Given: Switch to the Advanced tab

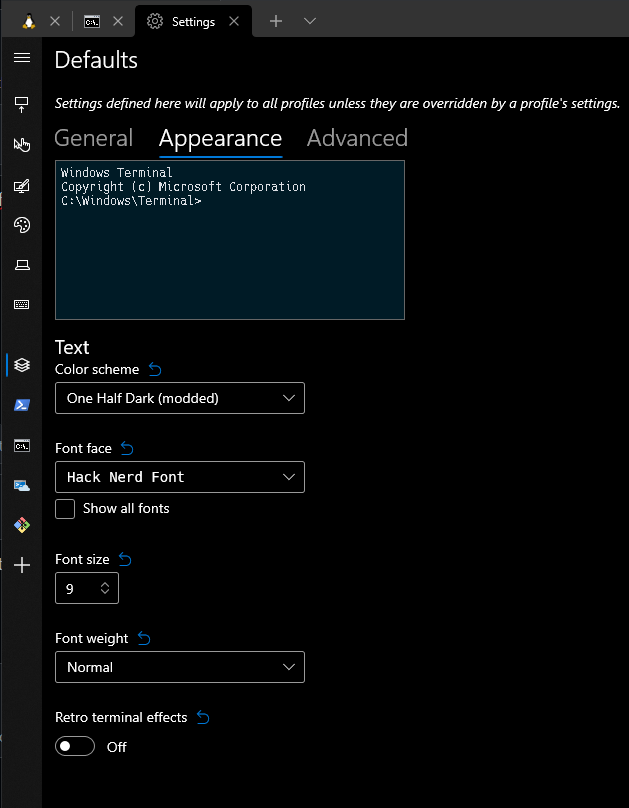Looking at the screenshot, I should point(357,138).
